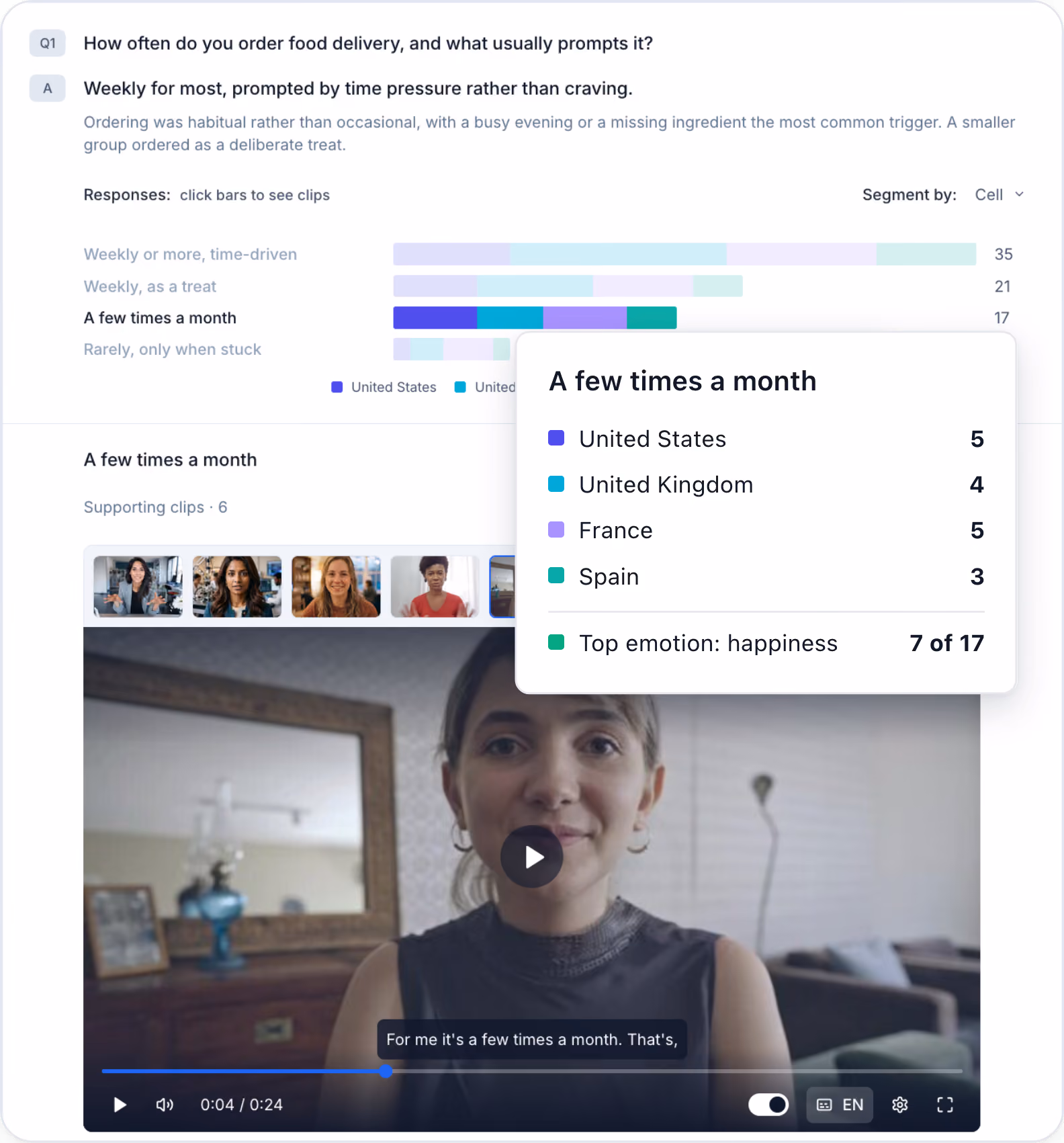Enter fullscreen mode for the video
Image resolution: width=1064 pixels, height=1143 pixels.
tap(945, 1105)
